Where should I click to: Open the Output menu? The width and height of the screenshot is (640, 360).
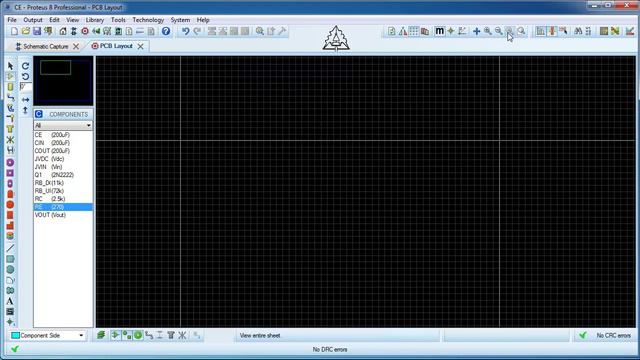[x=33, y=20]
